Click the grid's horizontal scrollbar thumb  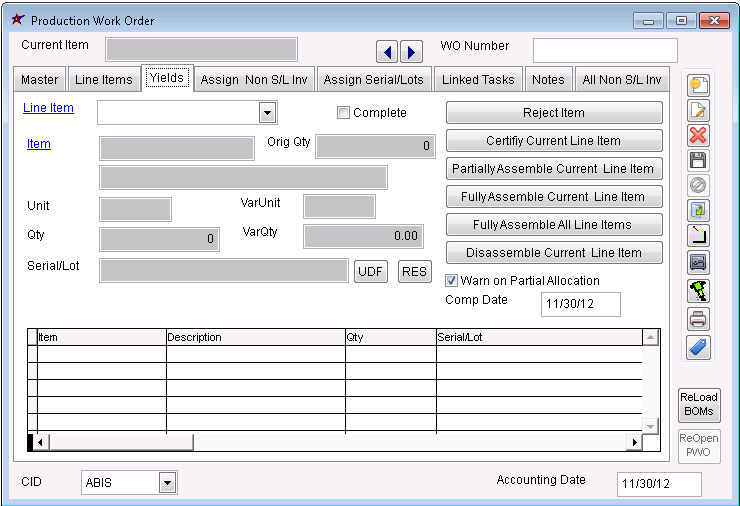(x=120, y=442)
